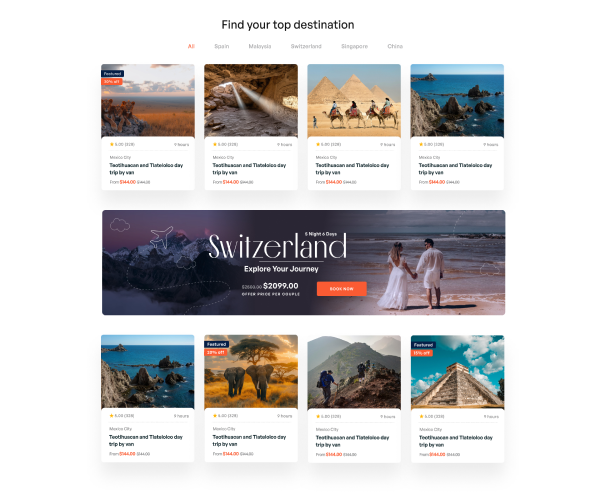Select the Singapore tab
Viewport: 600px width, 496px height.
354,46
